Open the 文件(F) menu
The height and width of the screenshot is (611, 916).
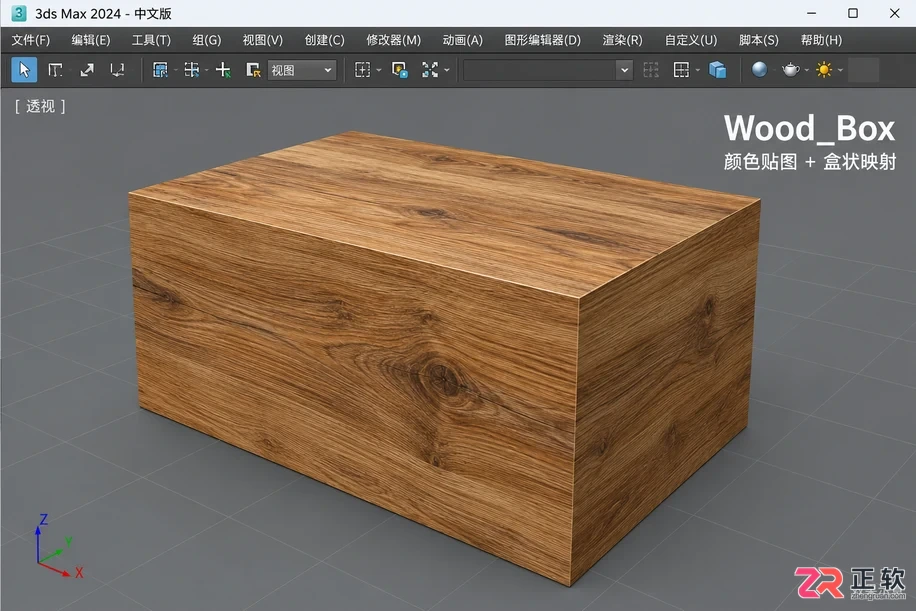pyautogui.click(x=30, y=40)
